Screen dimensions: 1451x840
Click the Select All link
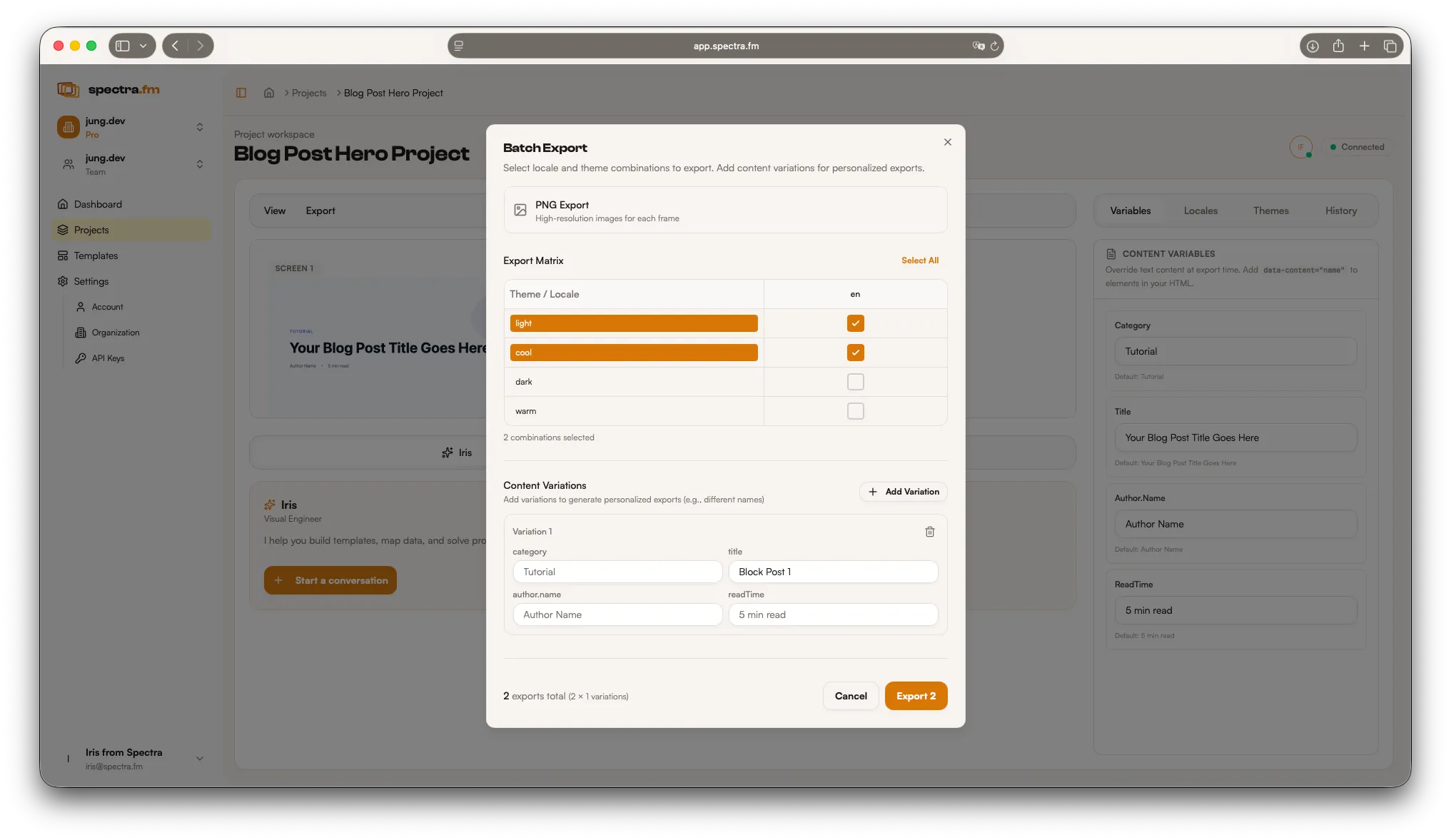point(919,260)
